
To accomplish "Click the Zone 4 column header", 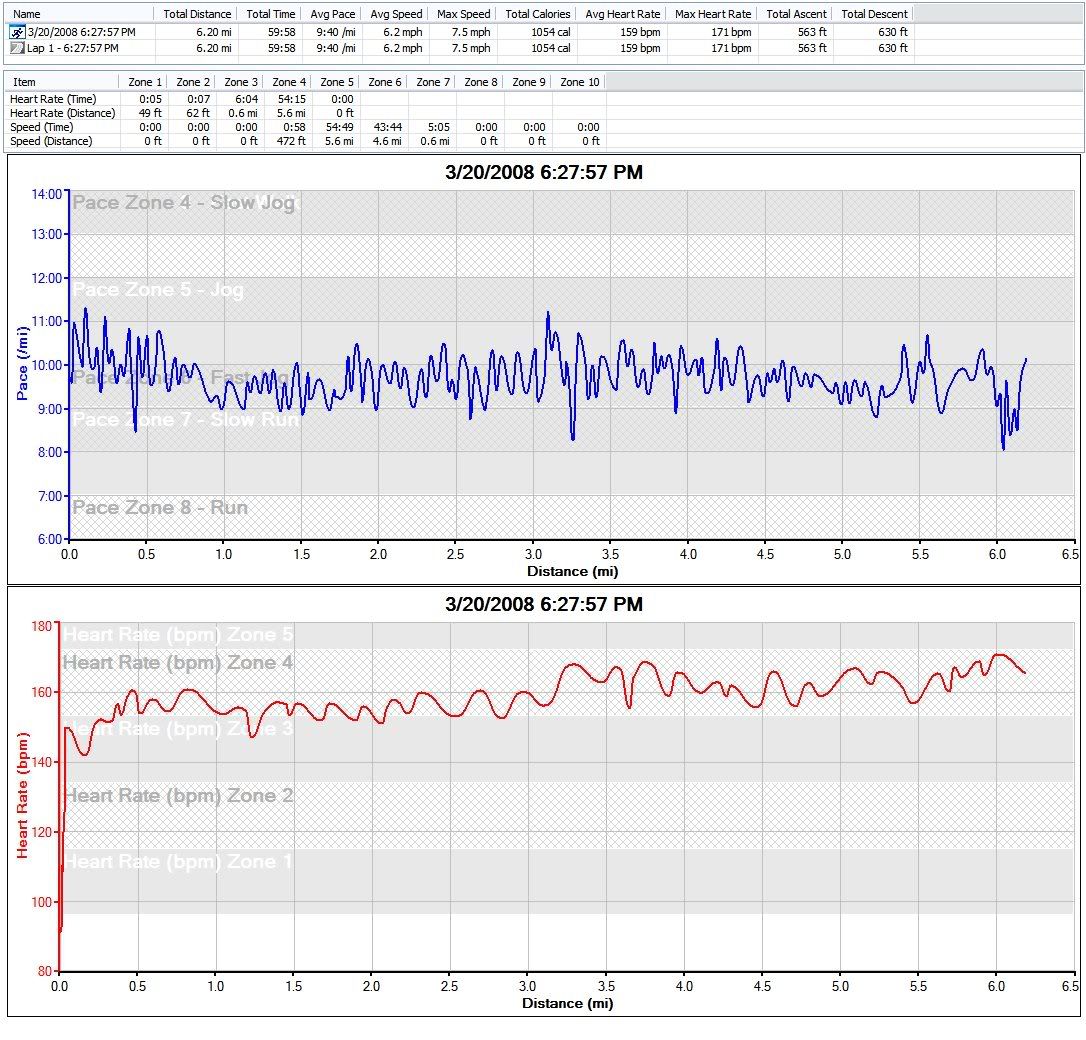I will pyautogui.click(x=290, y=82).
